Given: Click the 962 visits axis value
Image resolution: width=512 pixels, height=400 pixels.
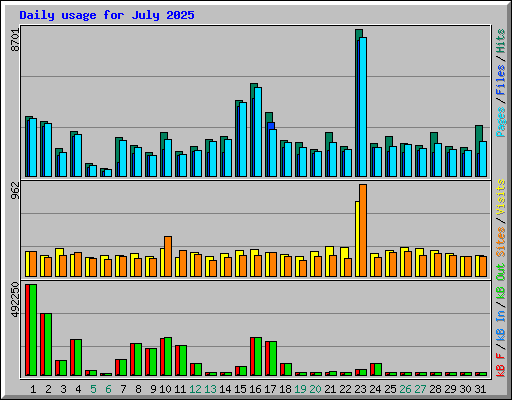Looking at the screenshot, I should click(x=15, y=191).
